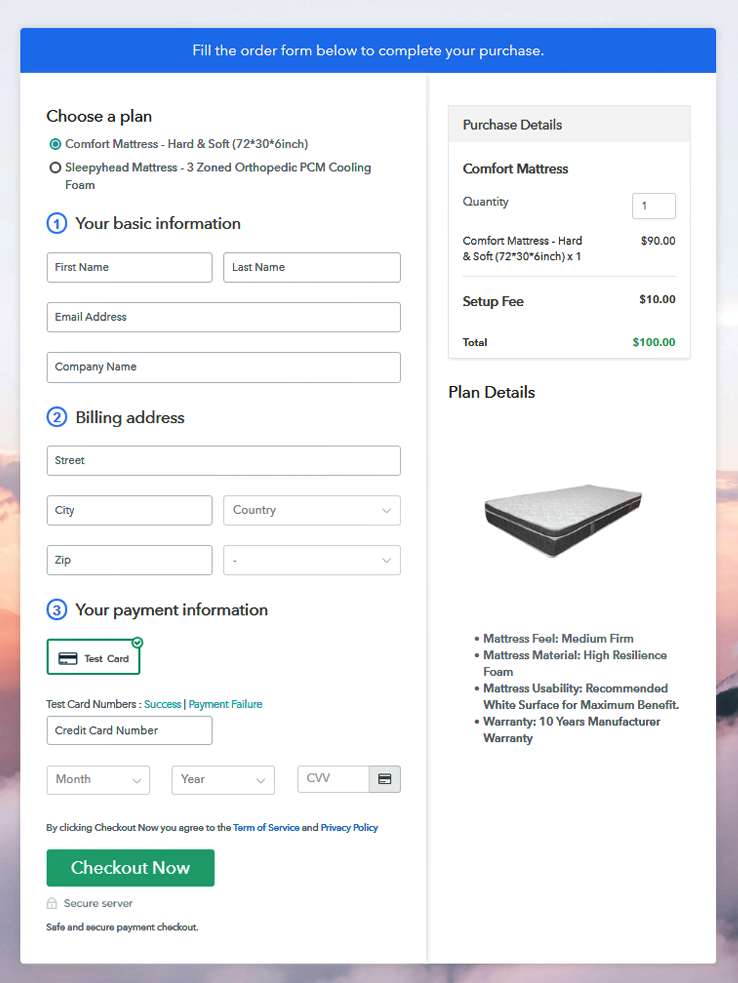Image resolution: width=738 pixels, height=983 pixels.
Task: Click the 'Choose a plan' heading
Action: [x=99, y=117]
